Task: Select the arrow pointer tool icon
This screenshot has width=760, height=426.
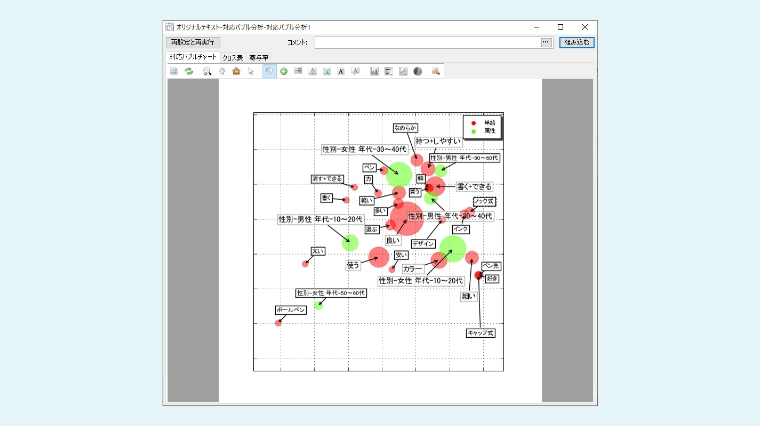Action: coord(251,71)
